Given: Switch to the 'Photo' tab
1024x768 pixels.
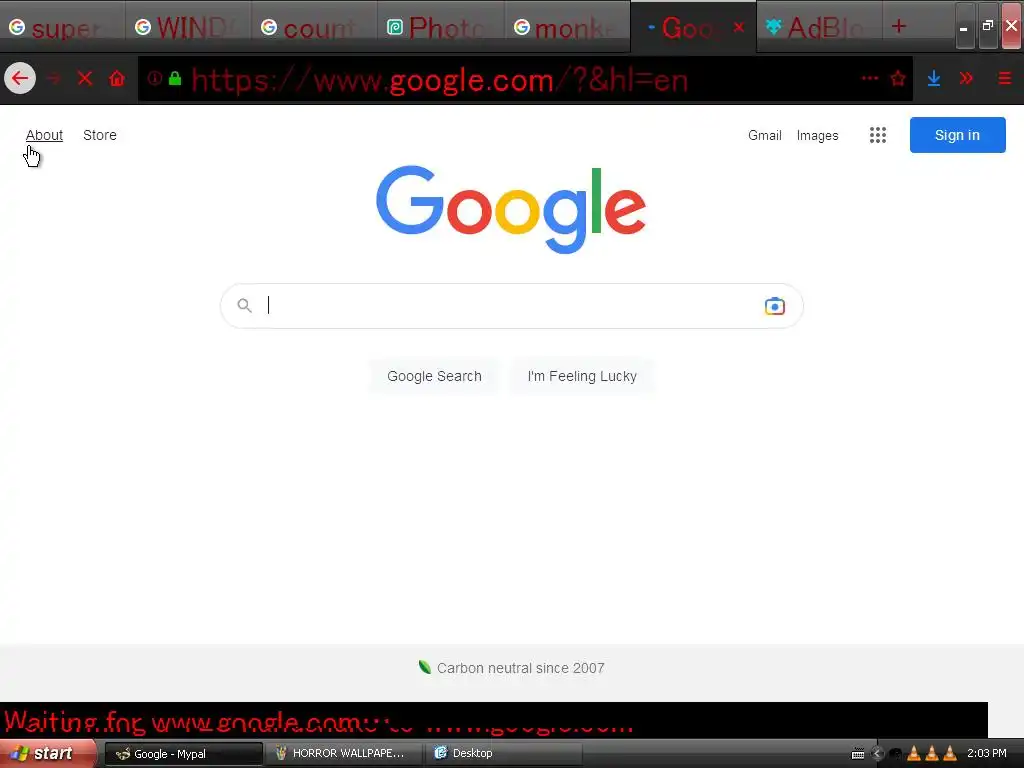Looking at the screenshot, I should (441, 27).
